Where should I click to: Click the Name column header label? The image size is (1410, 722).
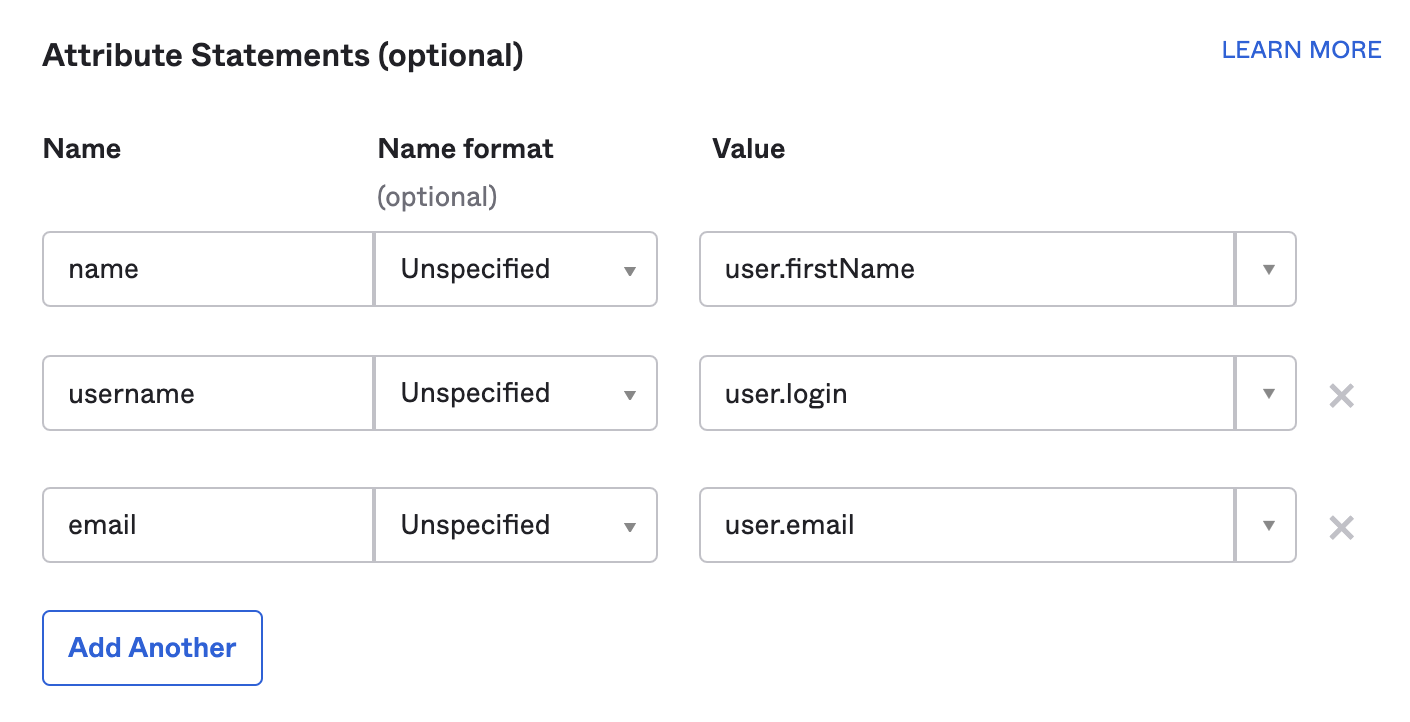pyautogui.click(x=82, y=149)
